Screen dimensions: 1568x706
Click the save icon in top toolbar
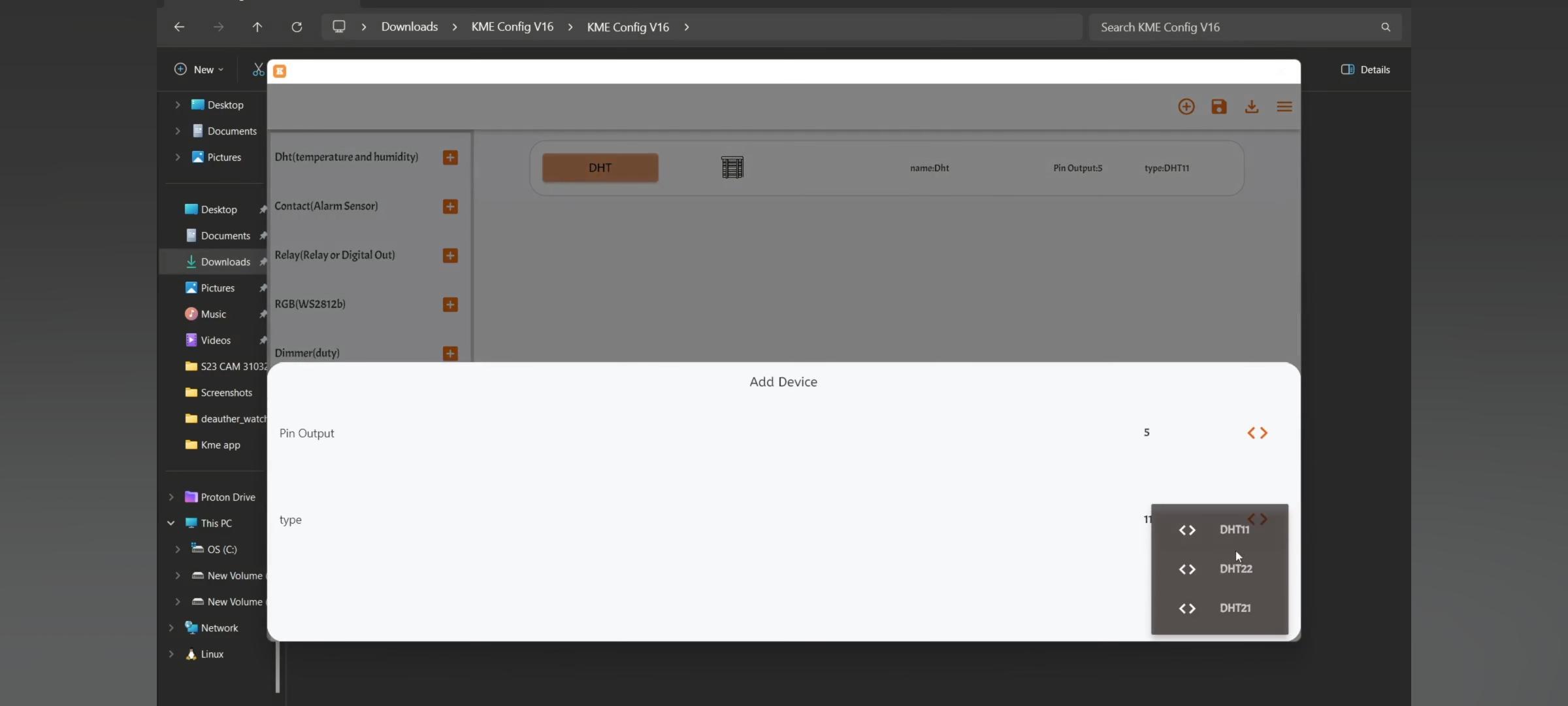1218,107
